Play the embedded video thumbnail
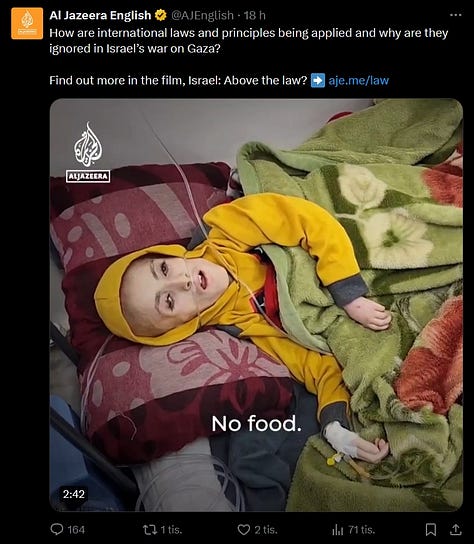The width and height of the screenshot is (474, 544). tap(256, 305)
